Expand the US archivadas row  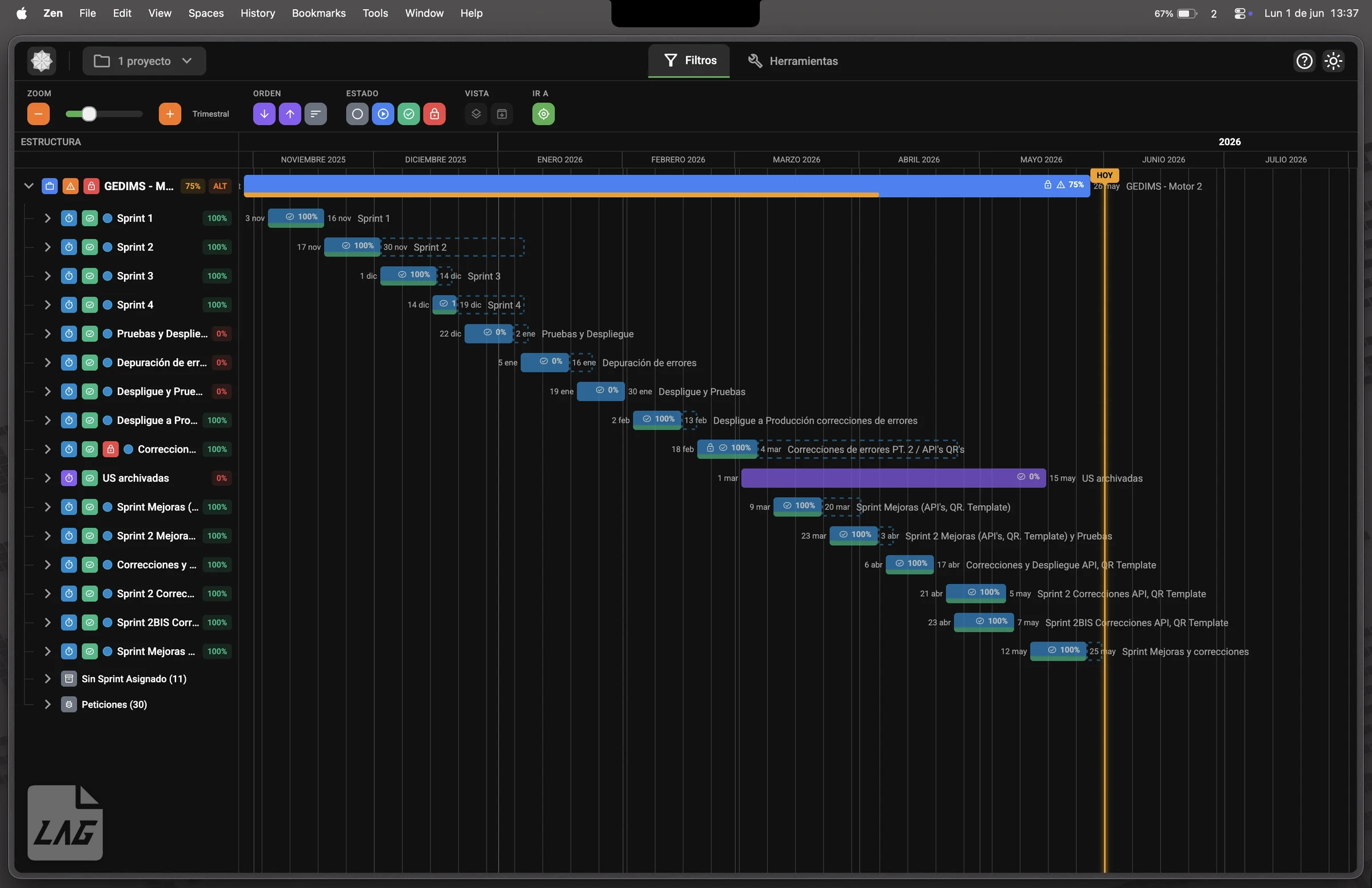pyautogui.click(x=47, y=478)
